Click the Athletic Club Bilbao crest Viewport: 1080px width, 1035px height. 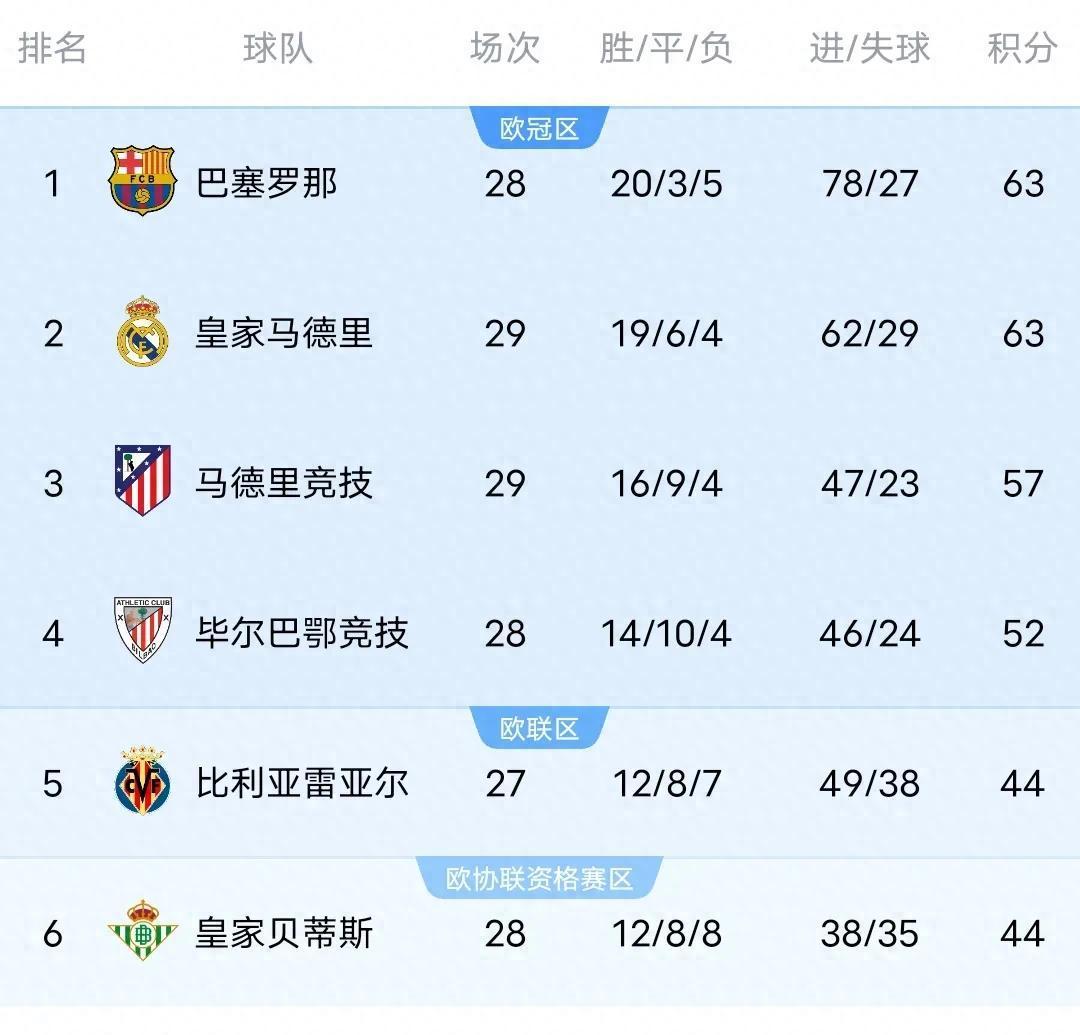click(143, 630)
